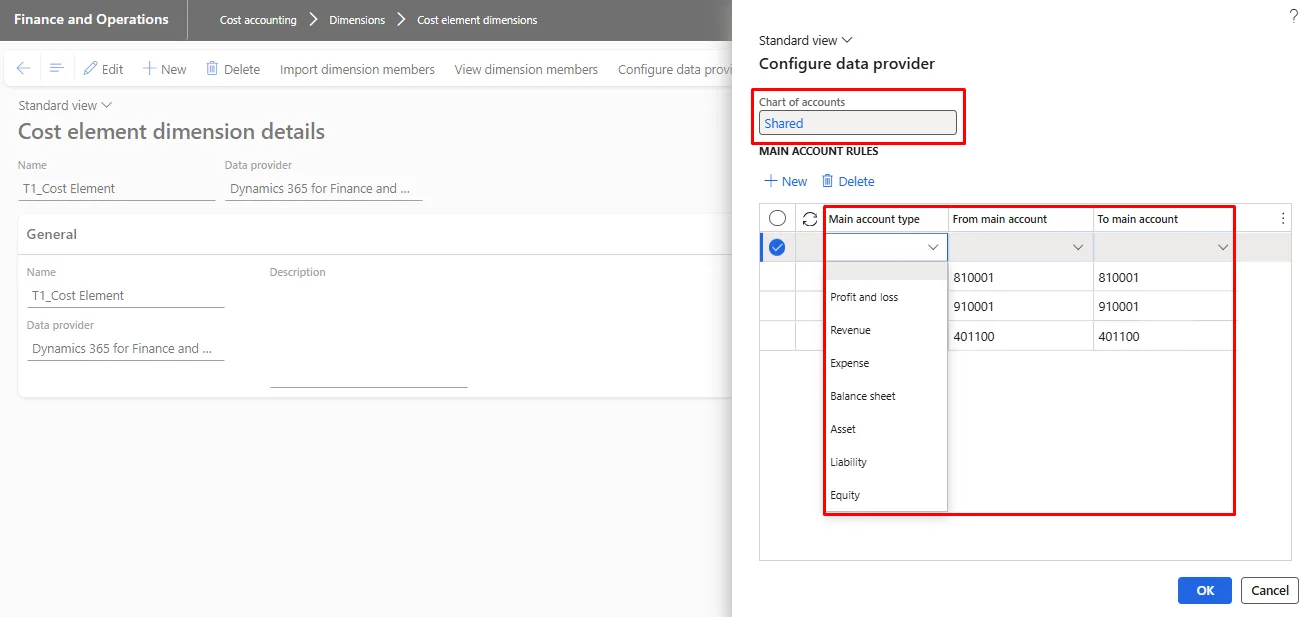Click the Edit pencil button
This screenshot has height=617, width=1313.
pyautogui.click(x=103, y=69)
